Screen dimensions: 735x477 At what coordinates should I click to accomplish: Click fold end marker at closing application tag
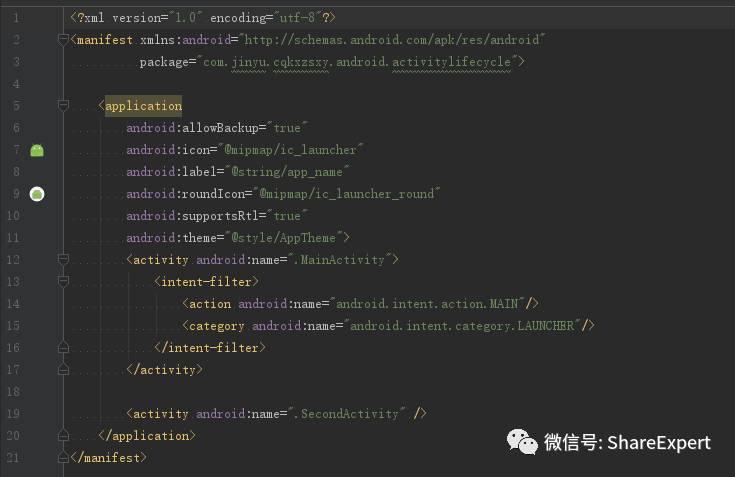pos(63,436)
